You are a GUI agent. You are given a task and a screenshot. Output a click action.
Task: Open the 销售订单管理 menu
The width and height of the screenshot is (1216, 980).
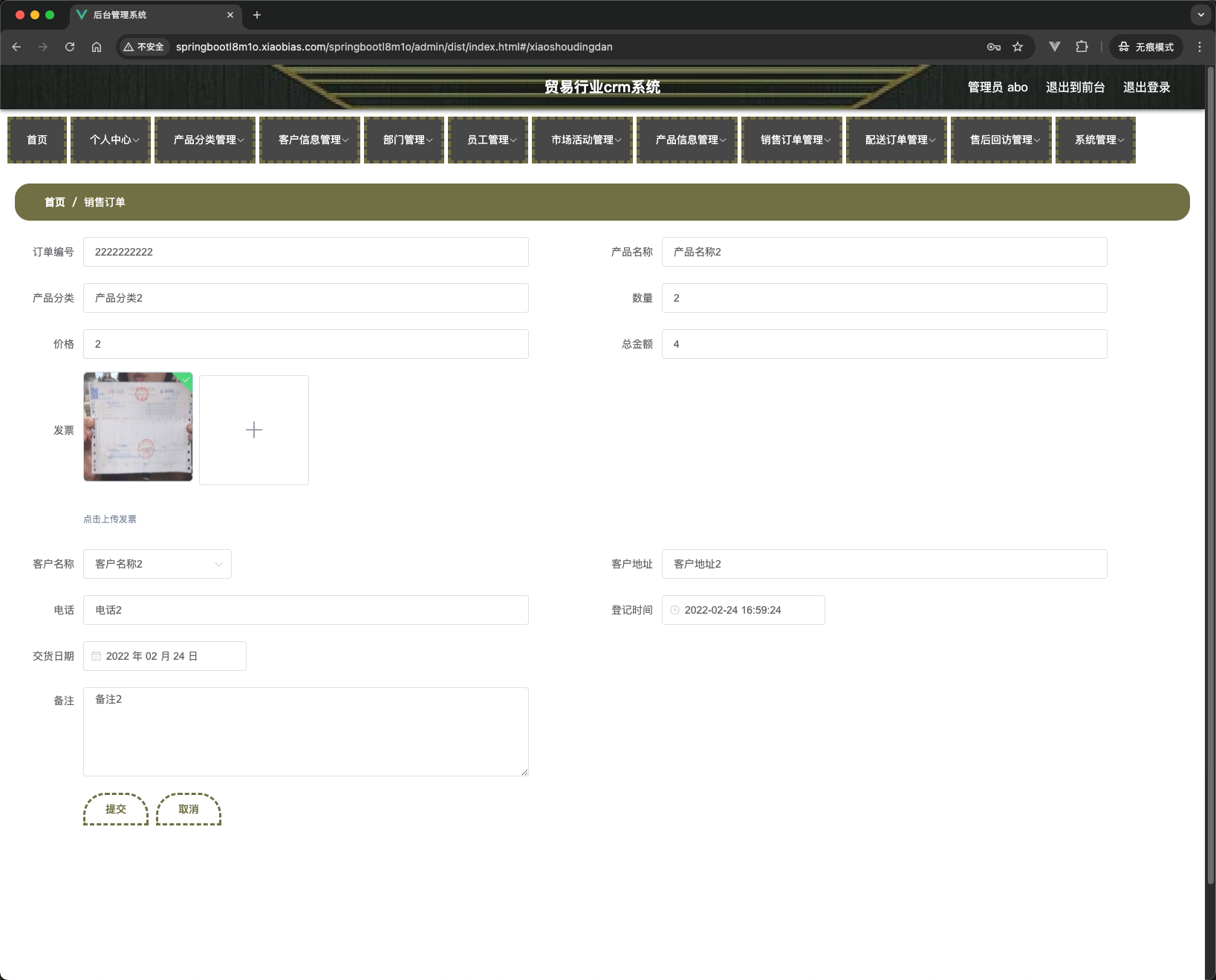(x=792, y=140)
